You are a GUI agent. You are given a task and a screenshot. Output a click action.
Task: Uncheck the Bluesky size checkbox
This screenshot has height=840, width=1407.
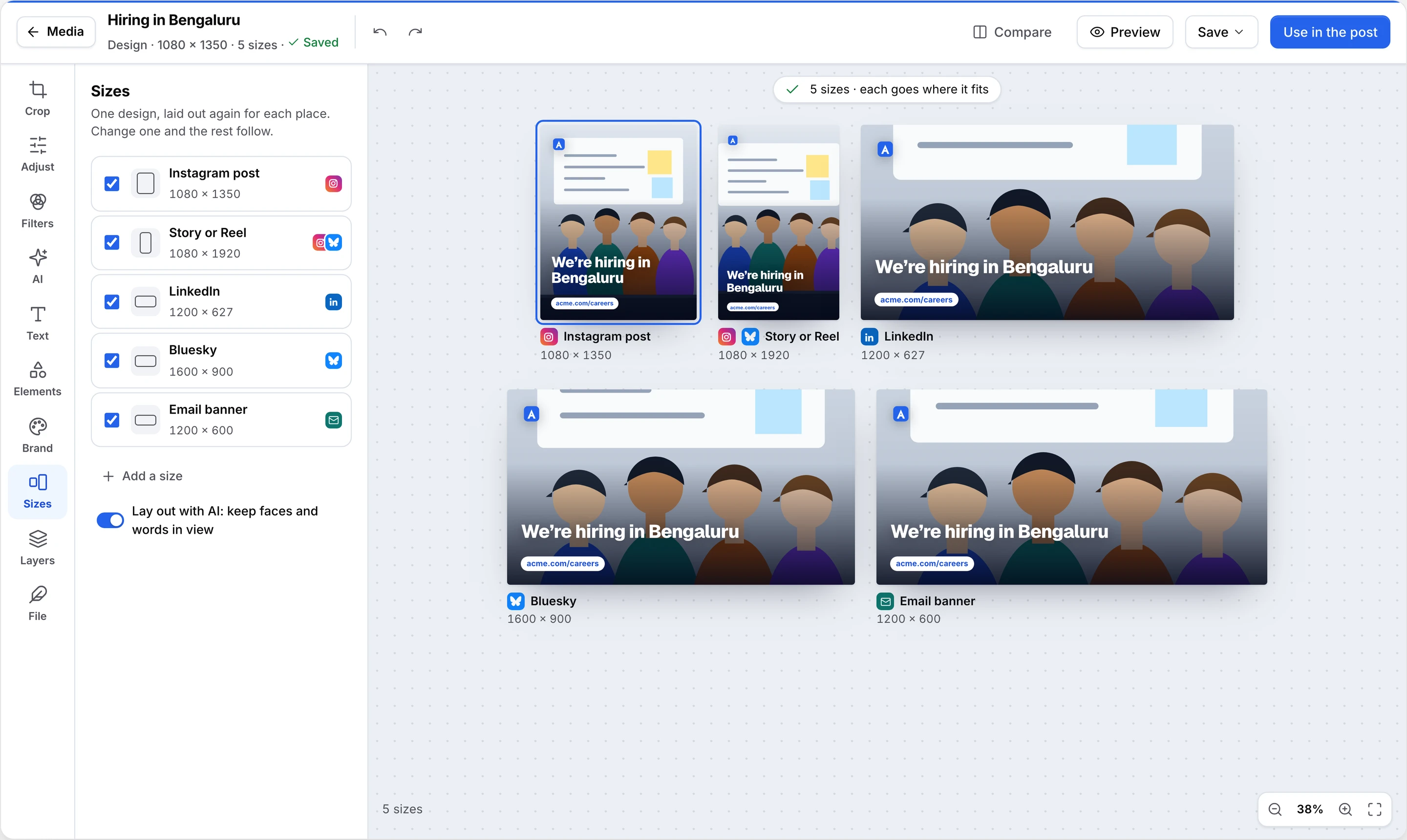click(x=112, y=360)
